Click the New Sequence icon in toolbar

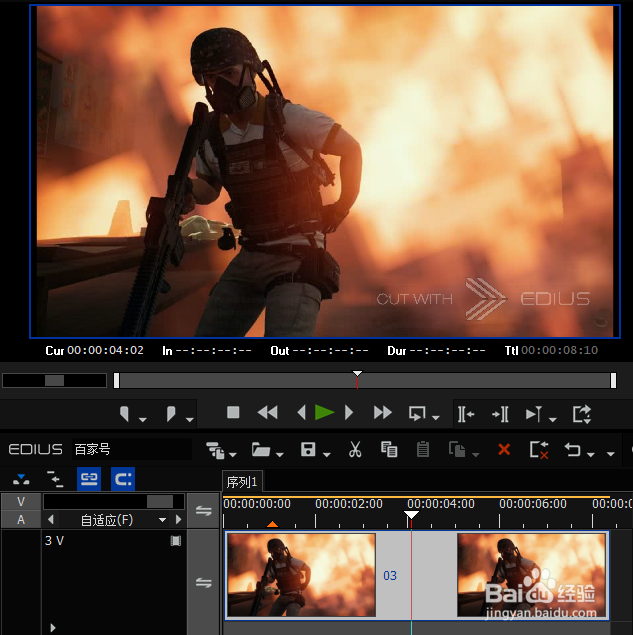[215, 450]
